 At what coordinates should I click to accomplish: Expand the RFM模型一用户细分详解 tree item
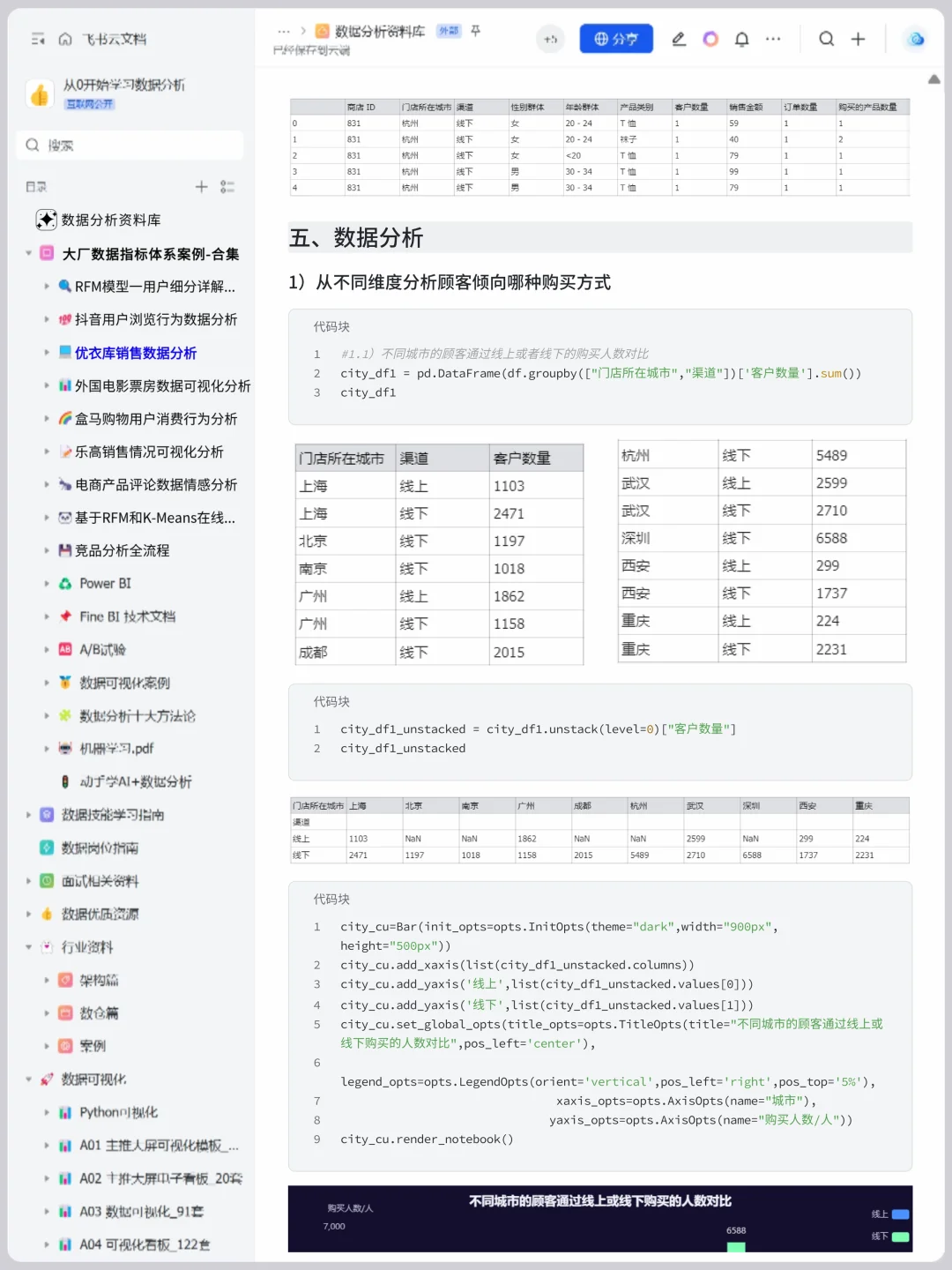[48, 286]
